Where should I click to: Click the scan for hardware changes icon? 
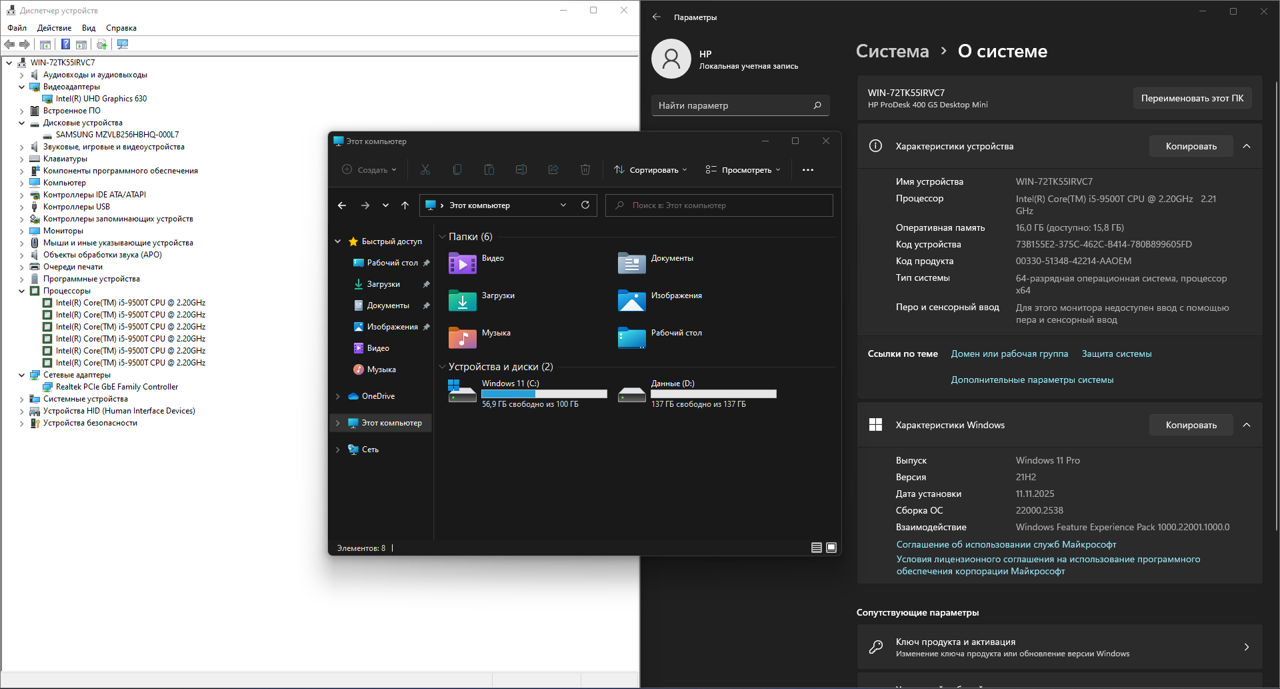pos(122,45)
